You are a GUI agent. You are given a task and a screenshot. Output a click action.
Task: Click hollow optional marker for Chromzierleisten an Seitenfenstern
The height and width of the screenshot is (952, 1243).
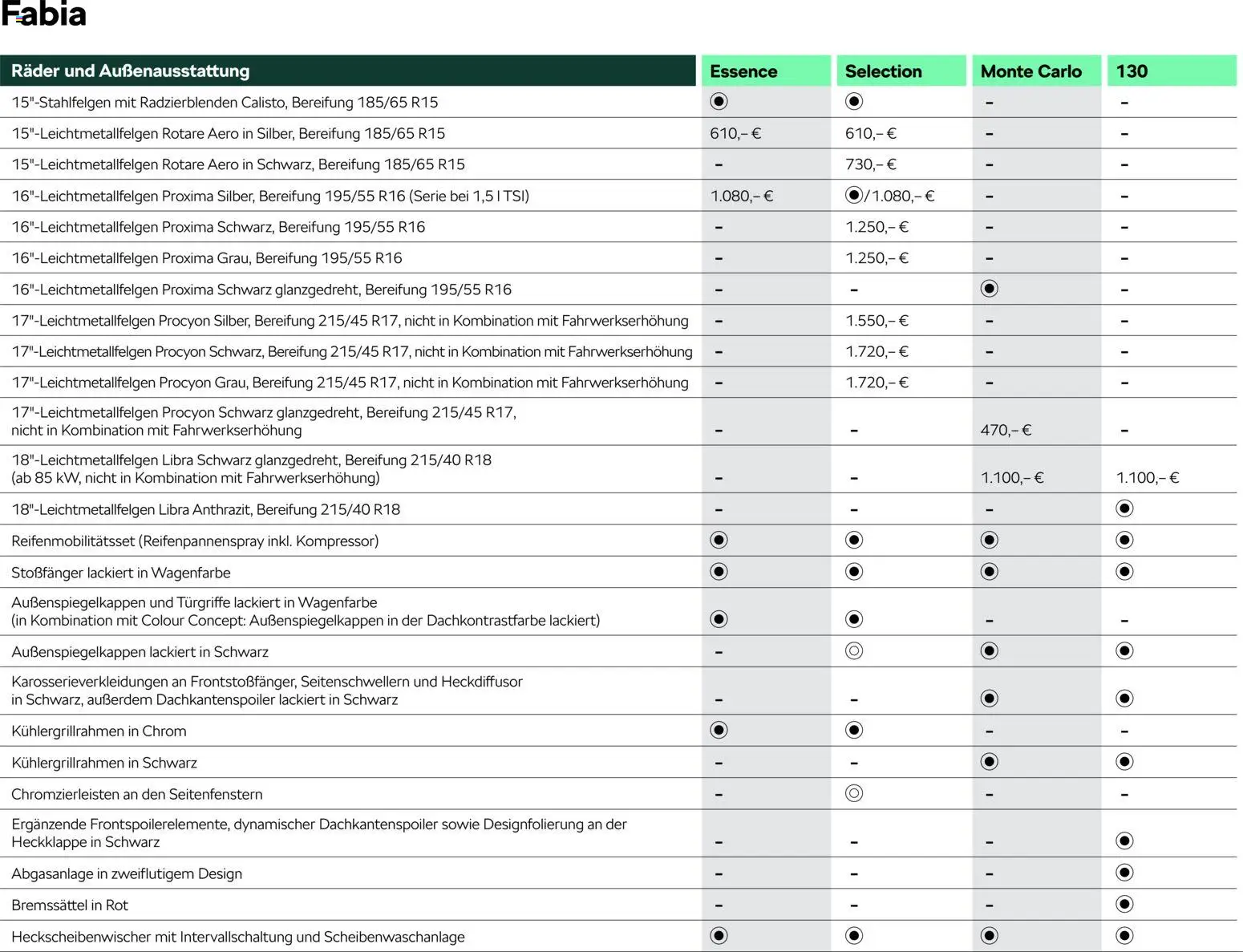pyautogui.click(x=854, y=793)
